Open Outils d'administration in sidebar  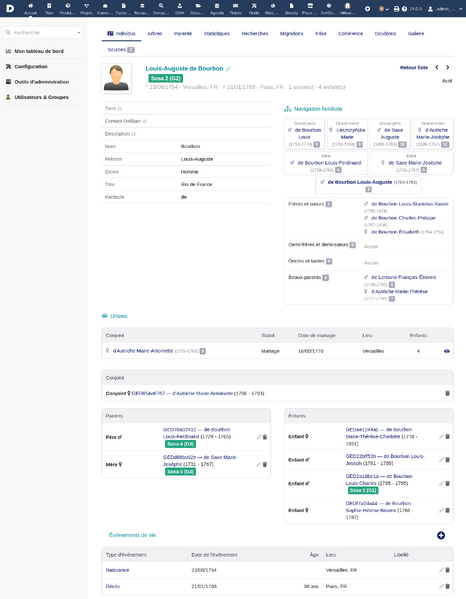pyautogui.click(x=42, y=82)
